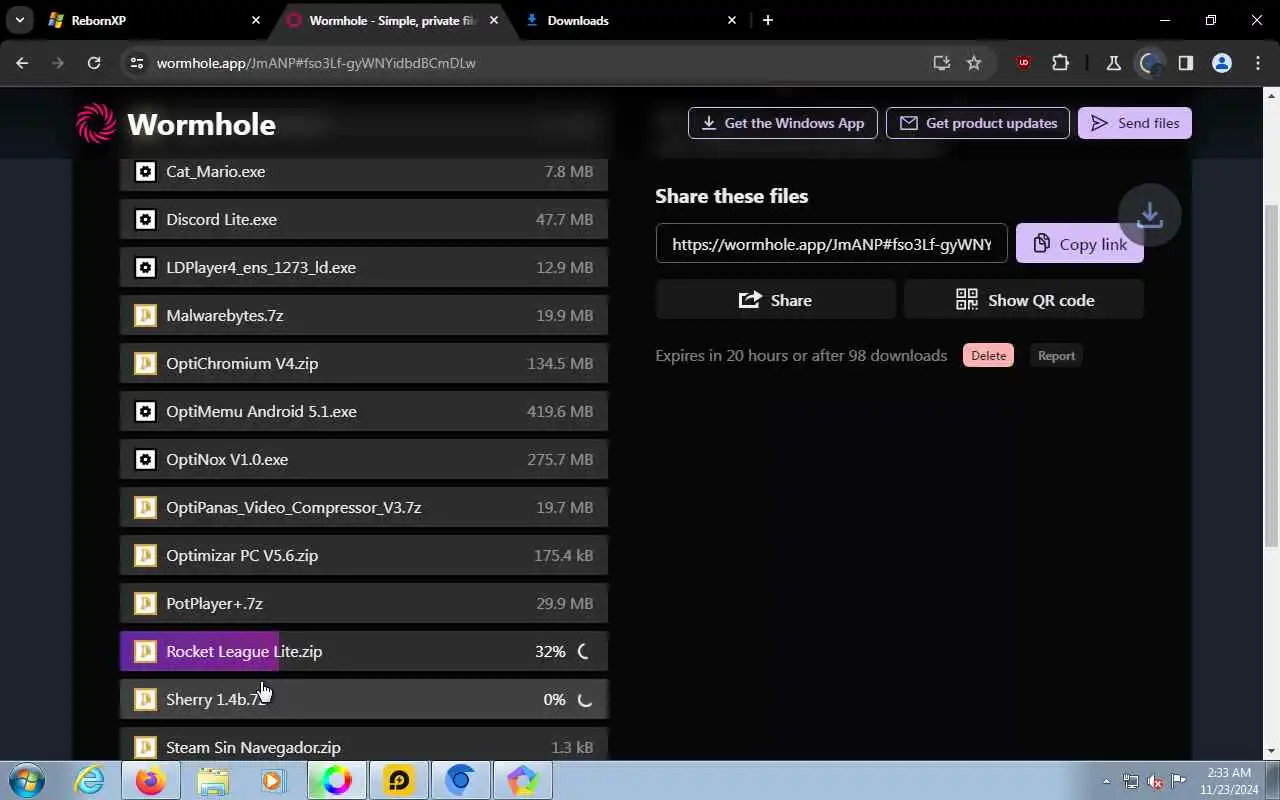Open the media player icon in taskbar
The width and height of the screenshot is (1280, 800).
click(275, 780)
